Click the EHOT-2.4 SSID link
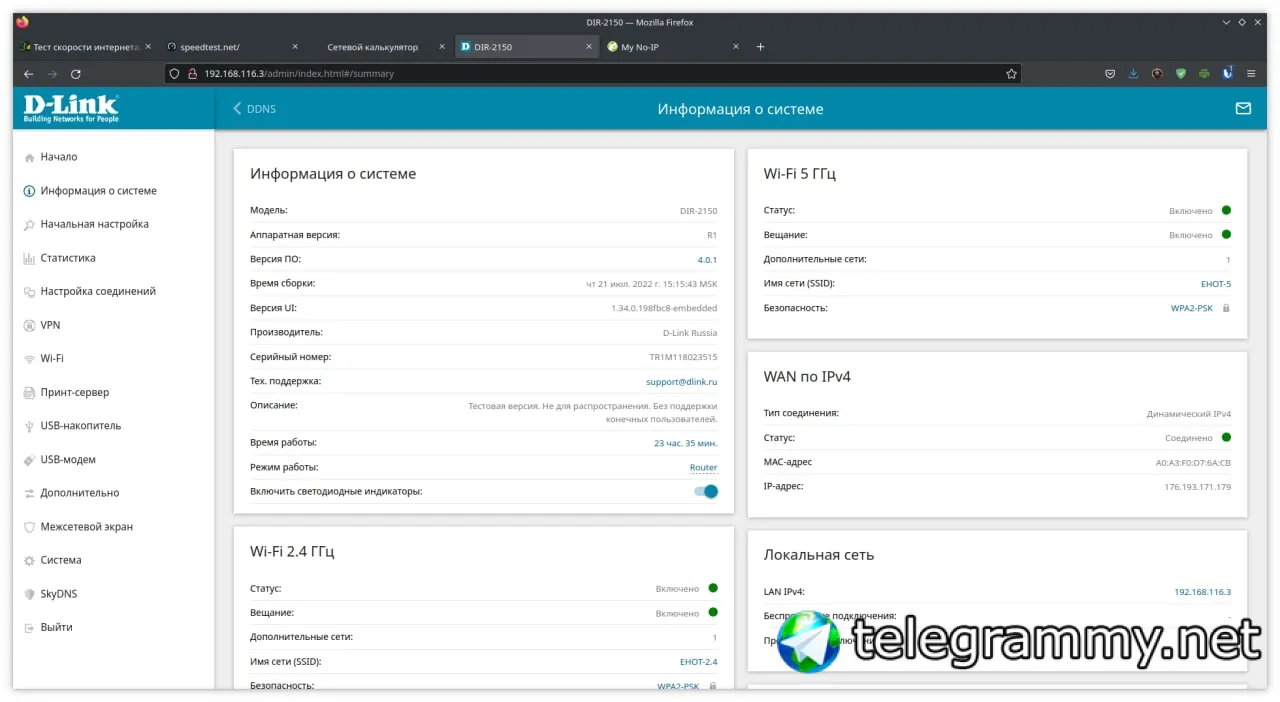1280x702 pixels. [699, 662]
